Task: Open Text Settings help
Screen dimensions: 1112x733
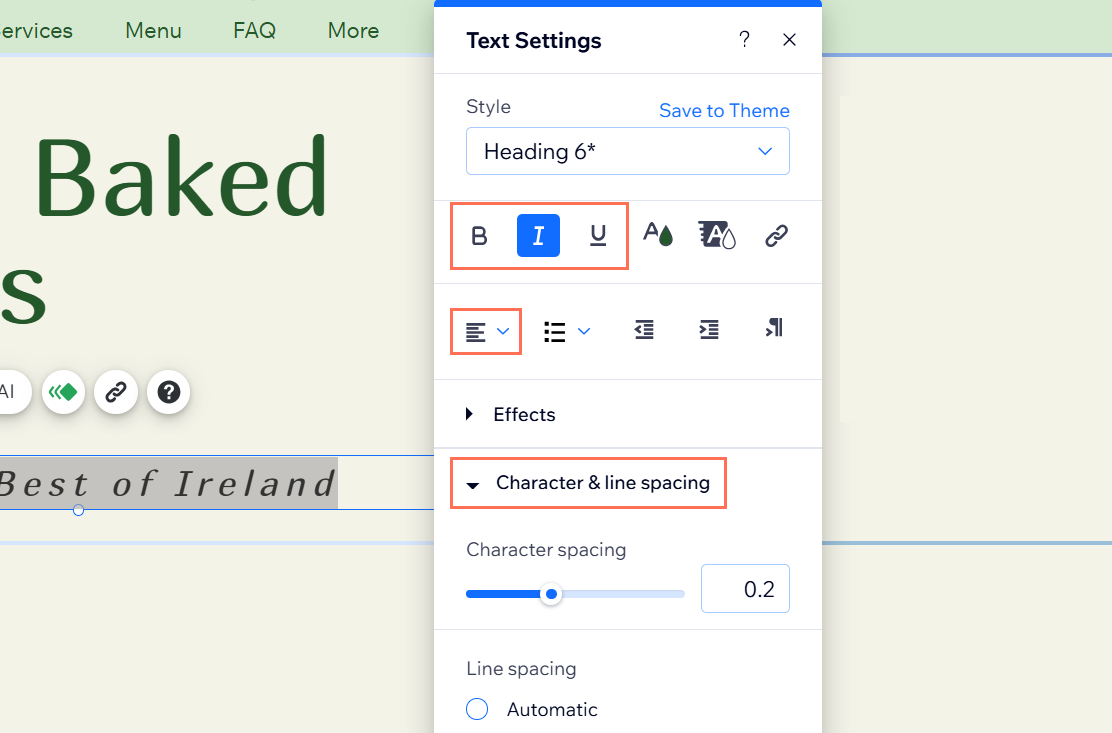Action: point(744,39)
